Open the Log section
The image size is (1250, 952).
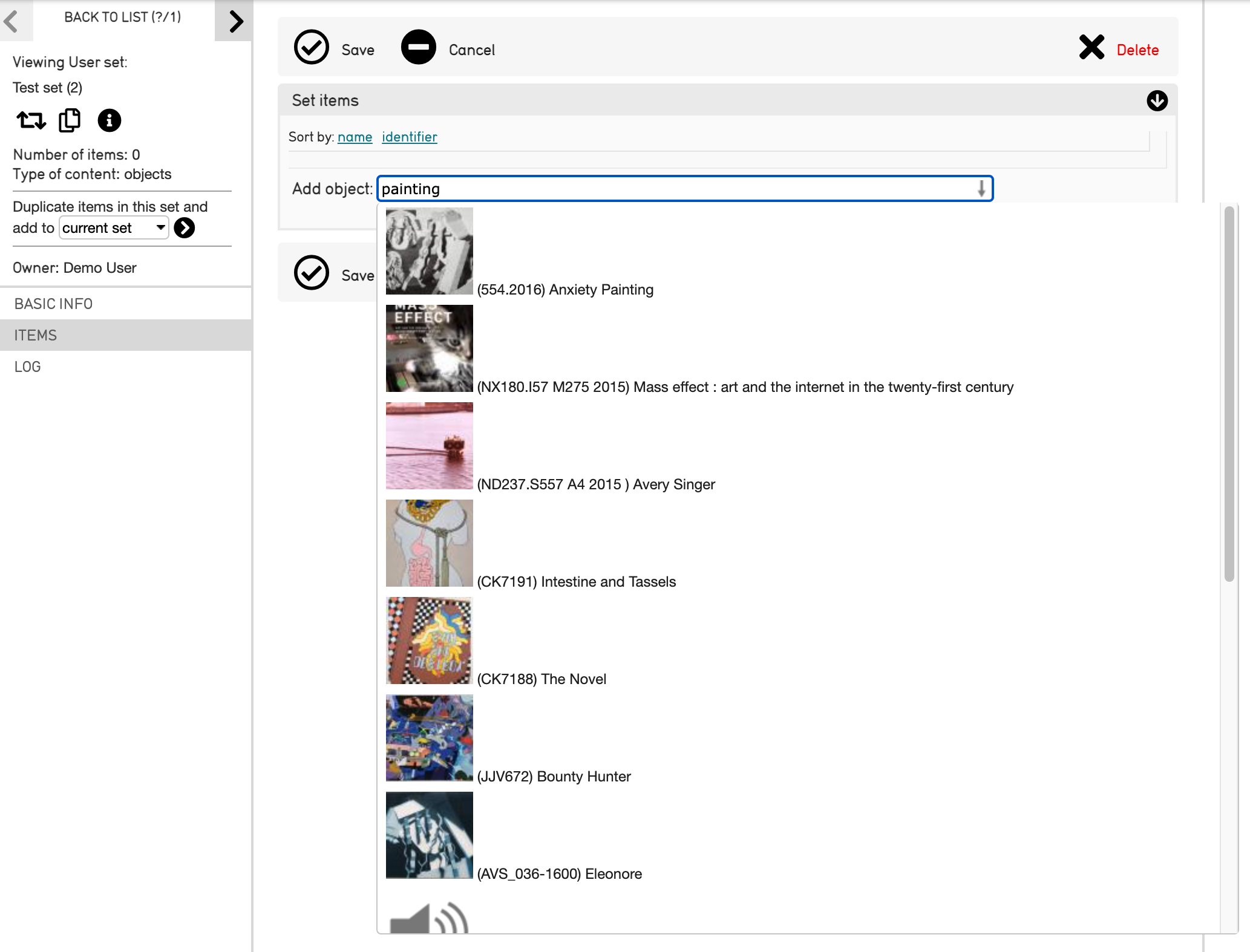(28, 367)
